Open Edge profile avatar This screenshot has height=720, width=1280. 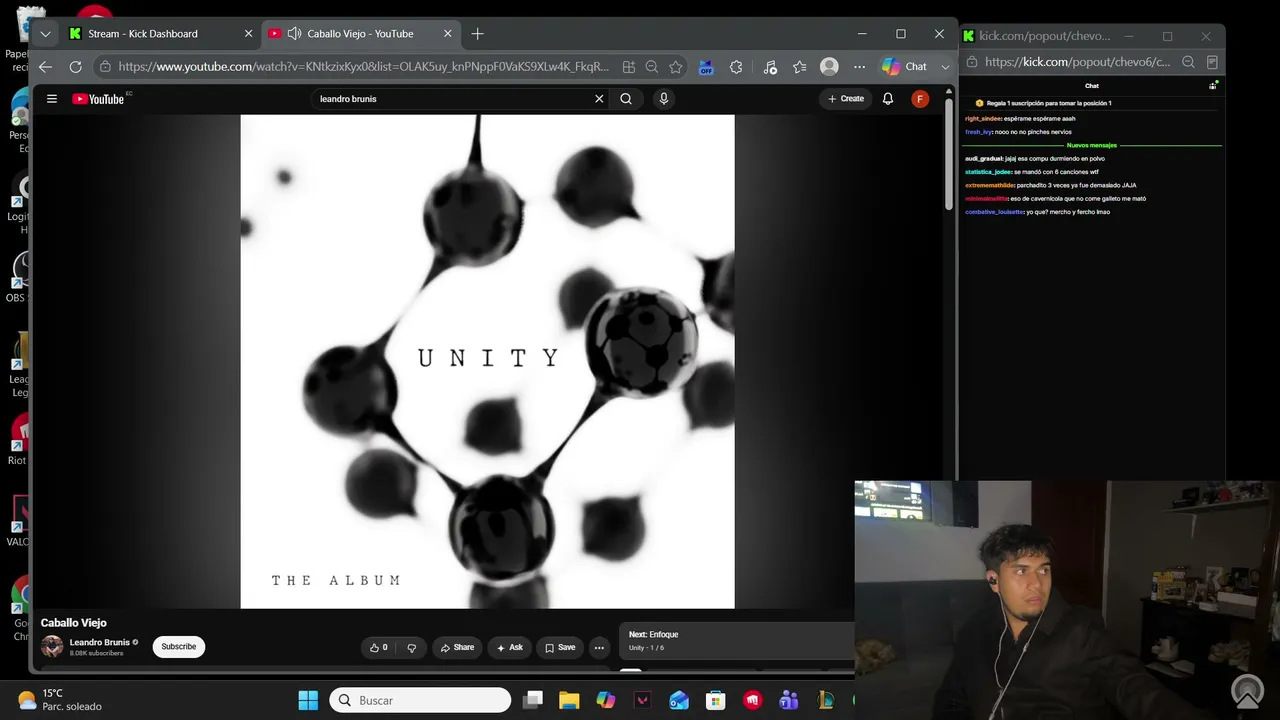829,67
